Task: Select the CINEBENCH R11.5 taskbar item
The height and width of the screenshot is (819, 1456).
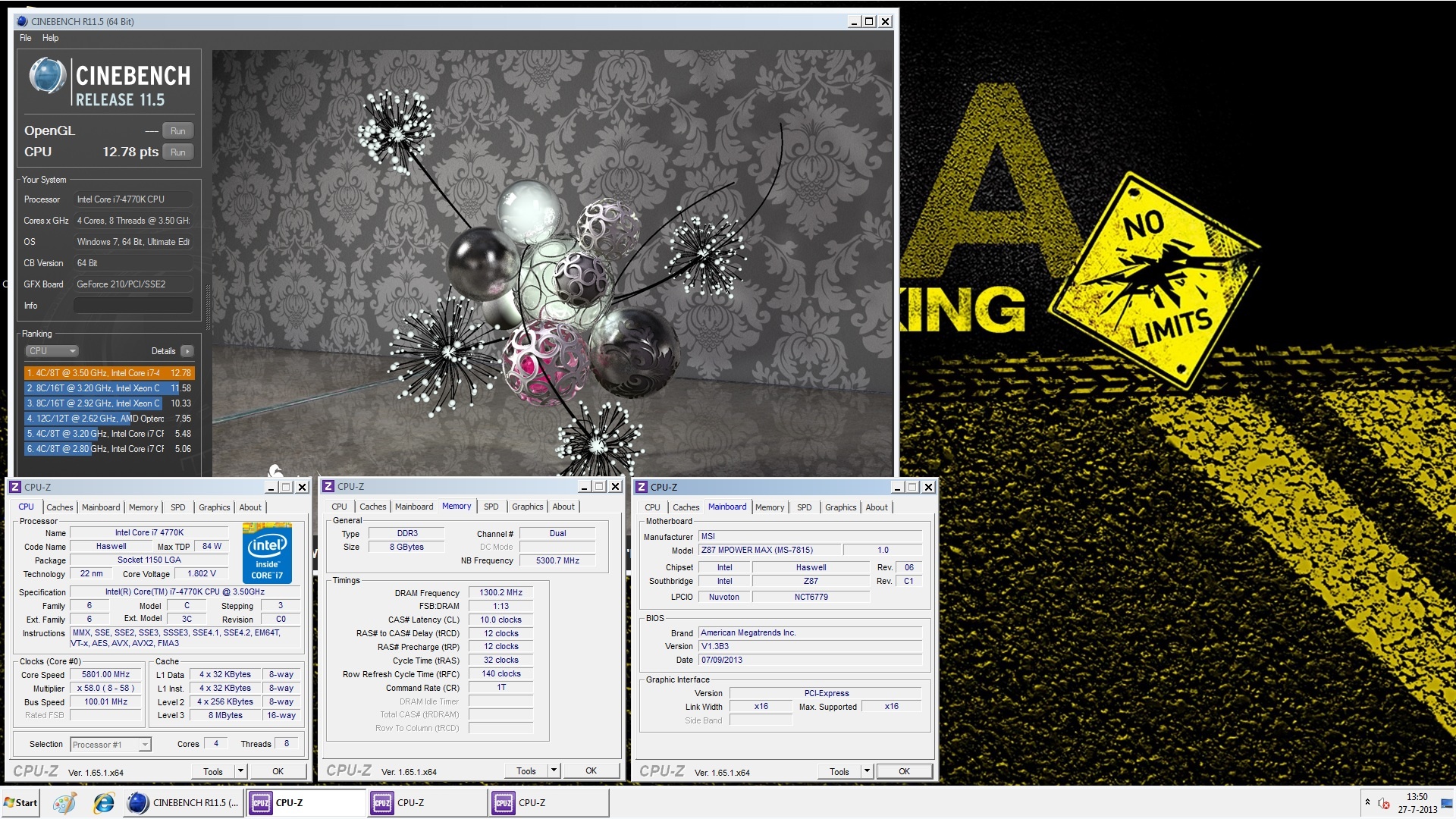Action: click(x=184, y=803)
